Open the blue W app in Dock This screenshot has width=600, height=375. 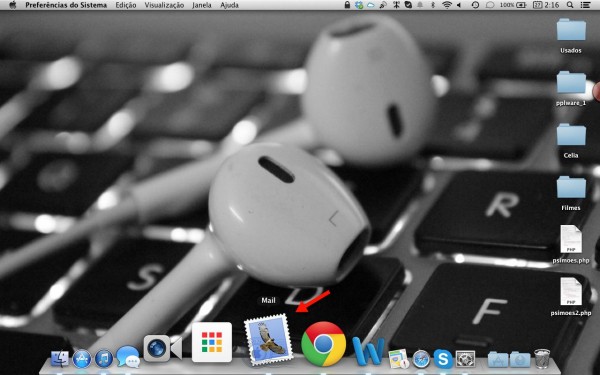tap(368, 351)
